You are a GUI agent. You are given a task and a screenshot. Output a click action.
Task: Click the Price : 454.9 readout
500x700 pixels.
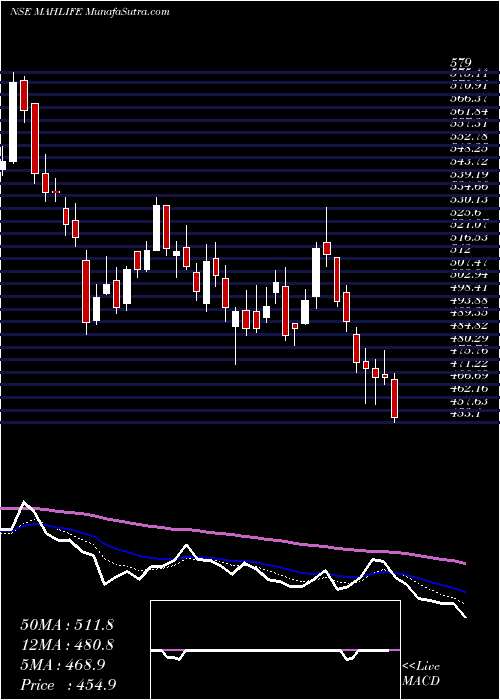click(69, 685)
